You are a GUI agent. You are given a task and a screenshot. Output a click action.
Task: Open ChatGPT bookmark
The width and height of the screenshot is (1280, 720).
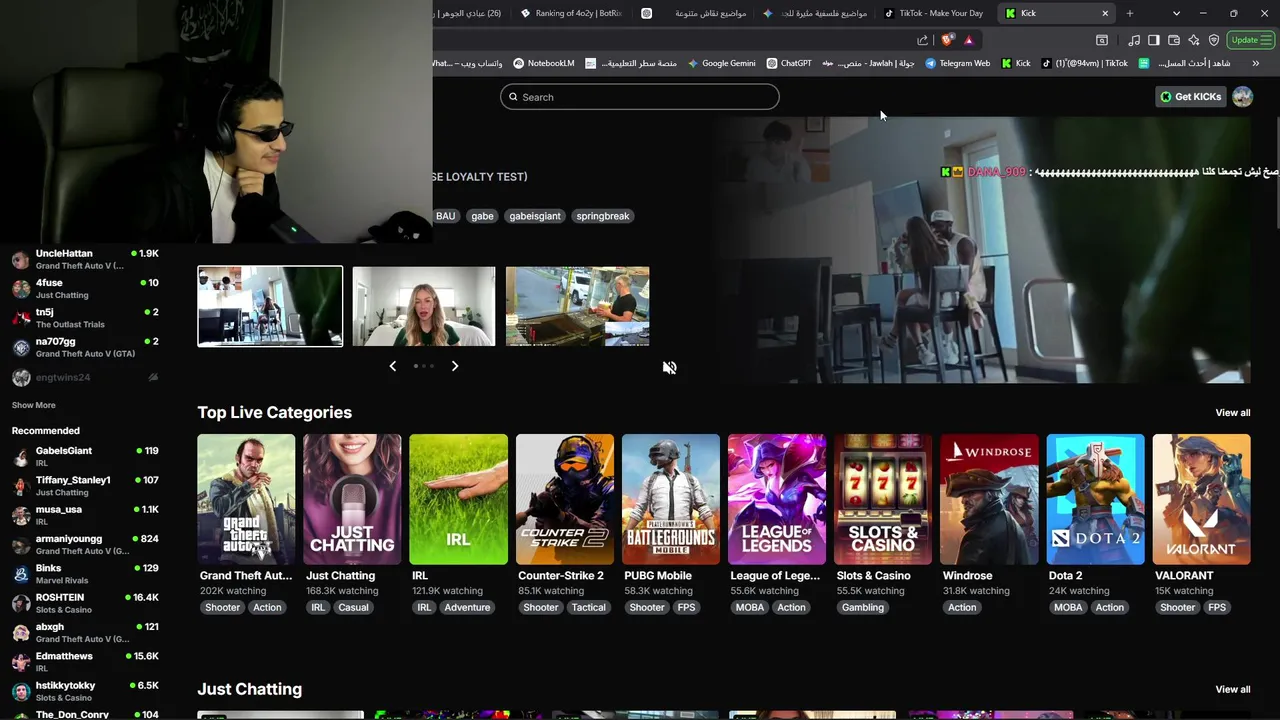[x=789, y=63]
